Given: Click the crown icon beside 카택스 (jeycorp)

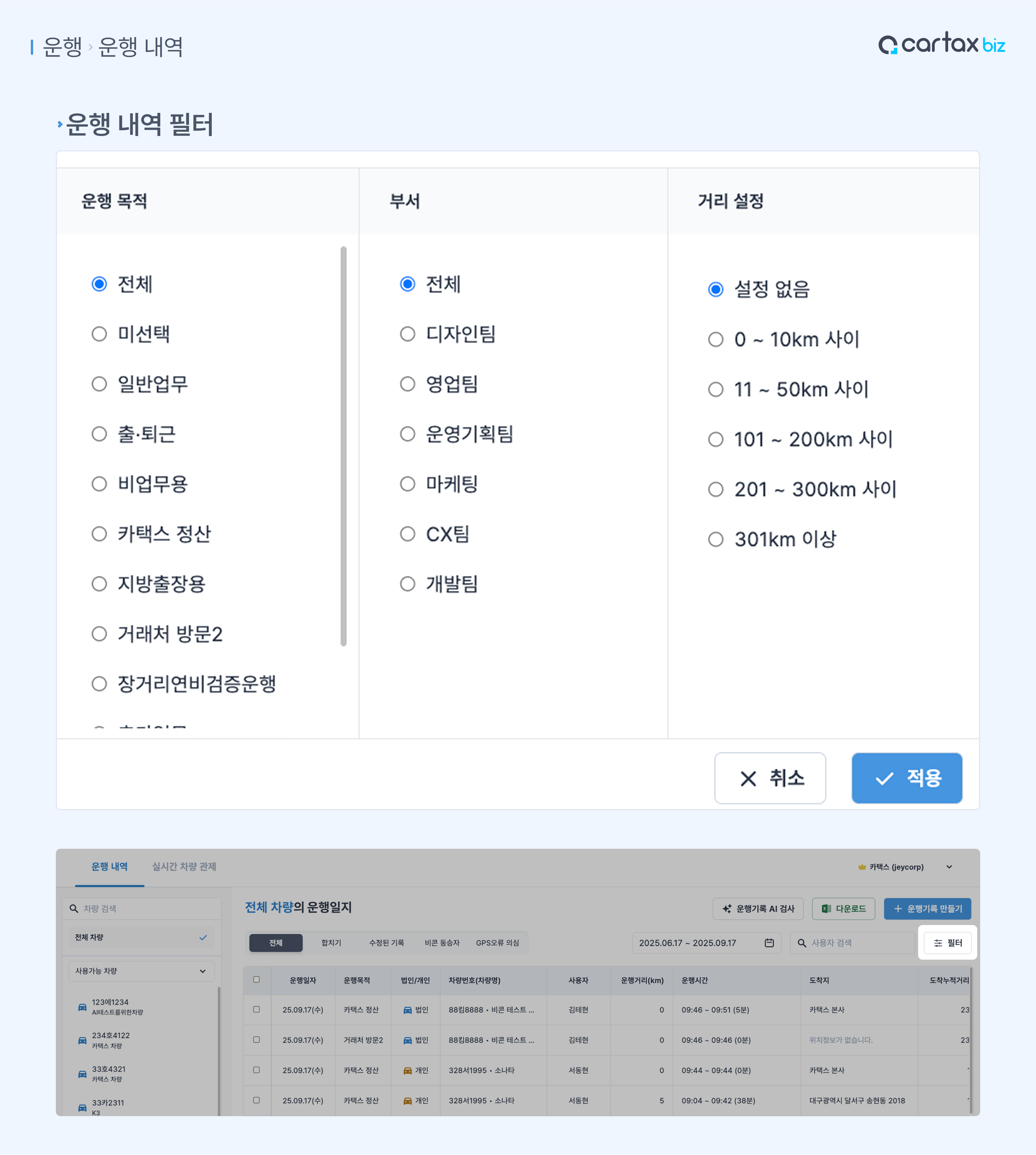Looking at the screenshot, I should [x=862, y=867].
